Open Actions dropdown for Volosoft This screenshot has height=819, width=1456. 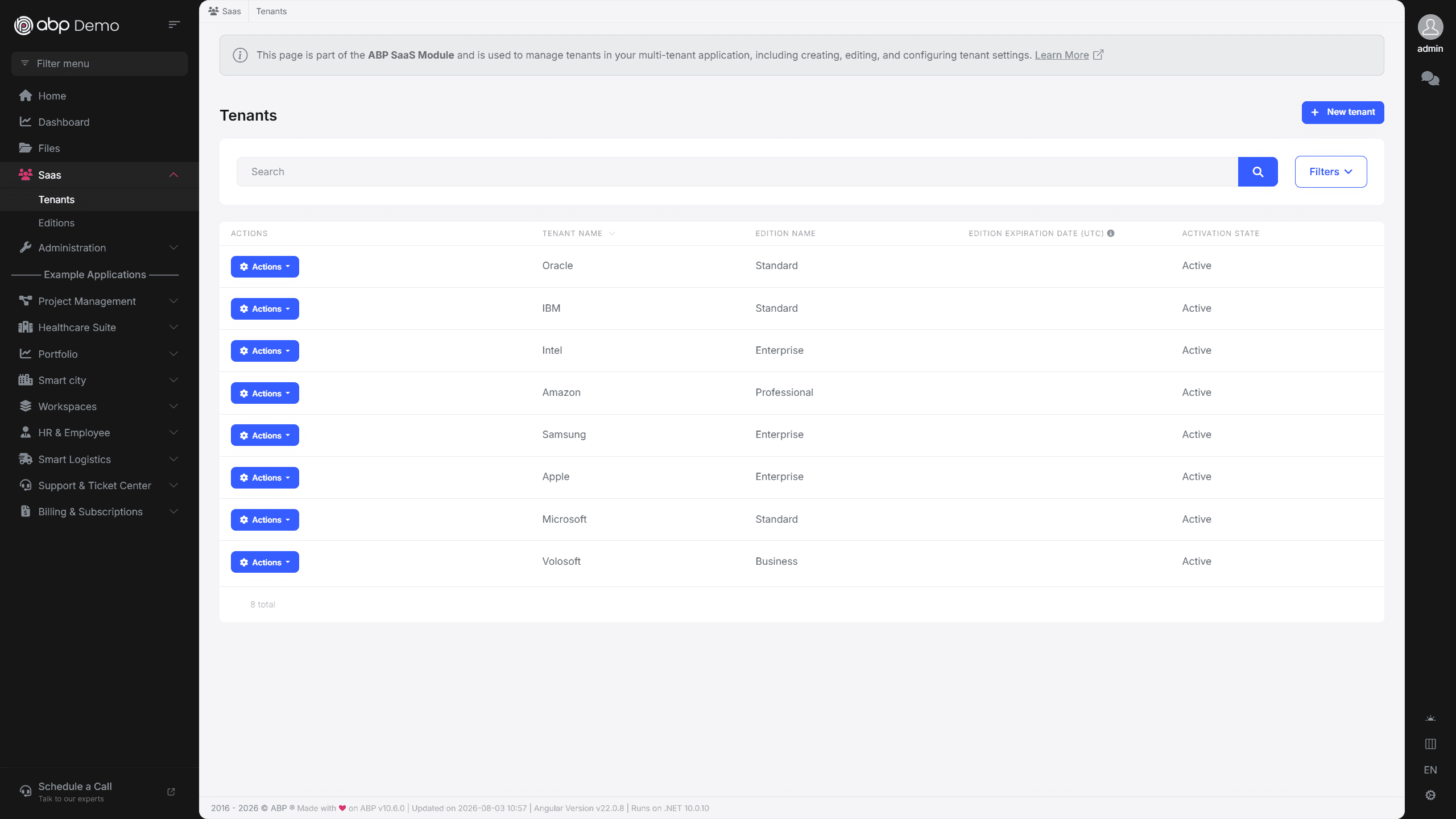tap(265, 562)
